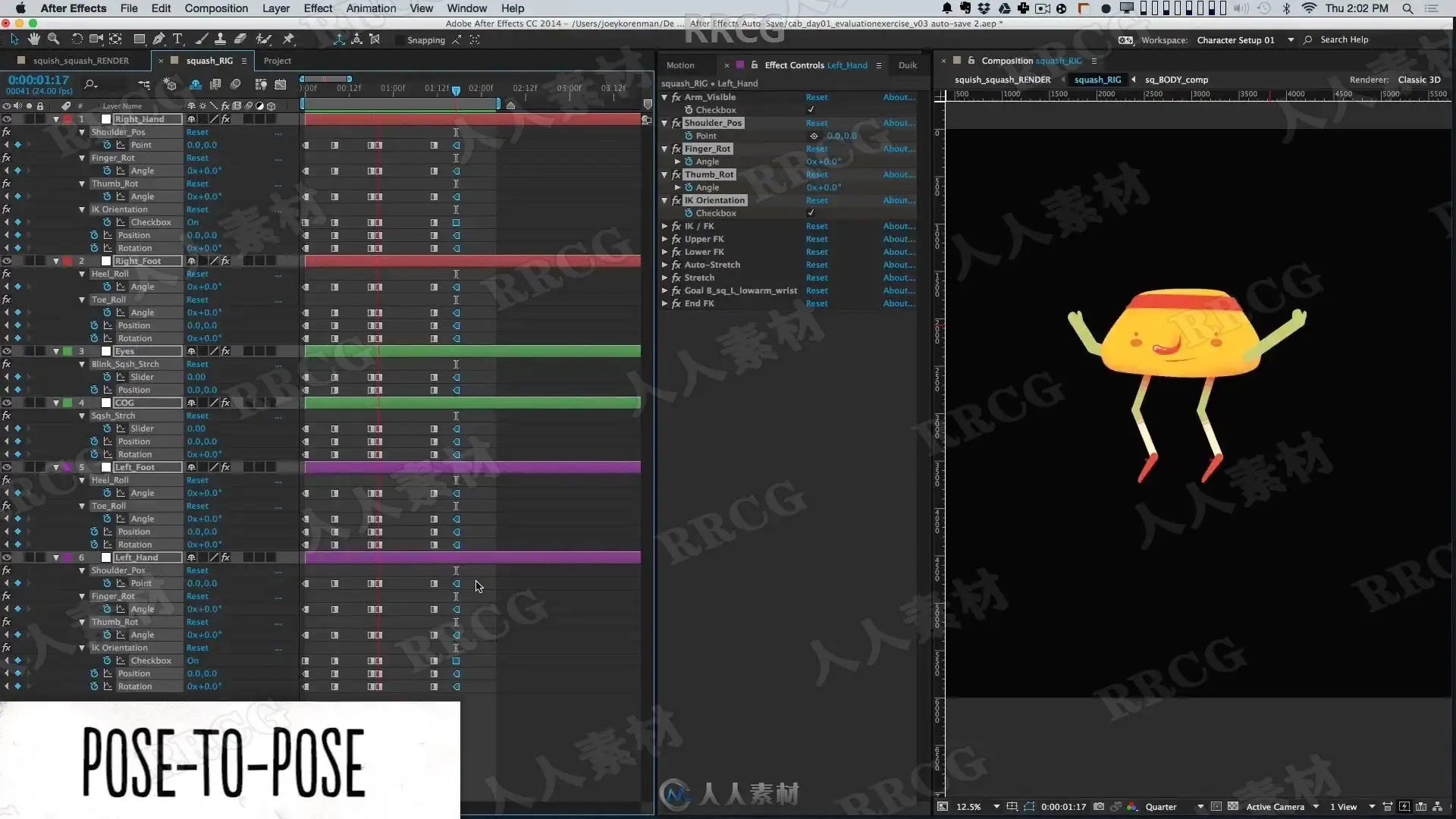This screenshot has width=1456, height=819.
Task: Collapse the Eyes layer twirl arrow
Action: pyautogui.click(x=56, y=351)
